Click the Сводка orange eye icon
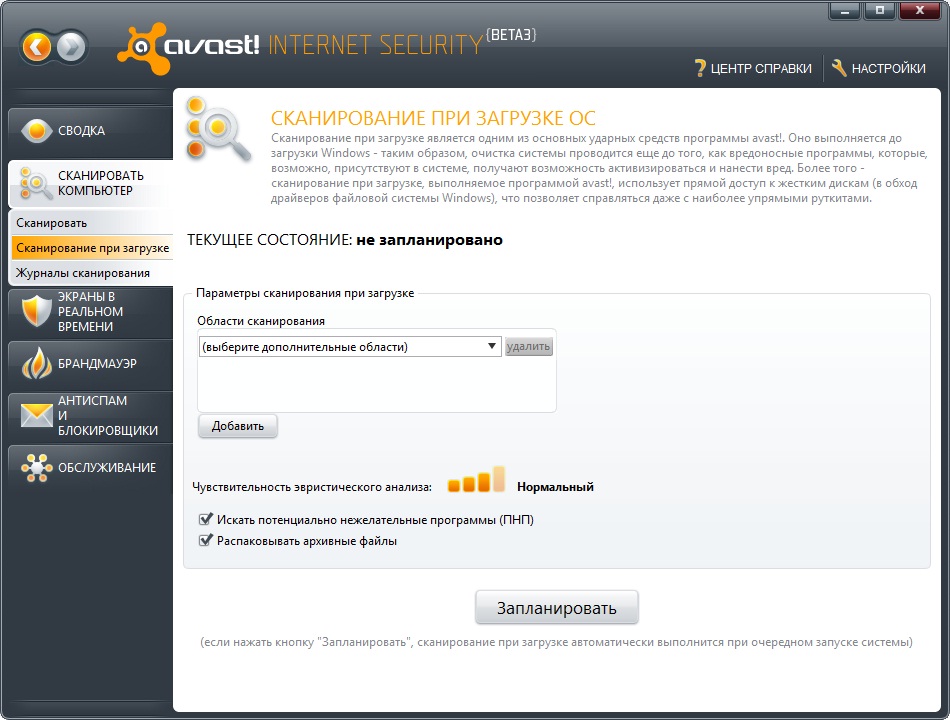 [36, 130]
